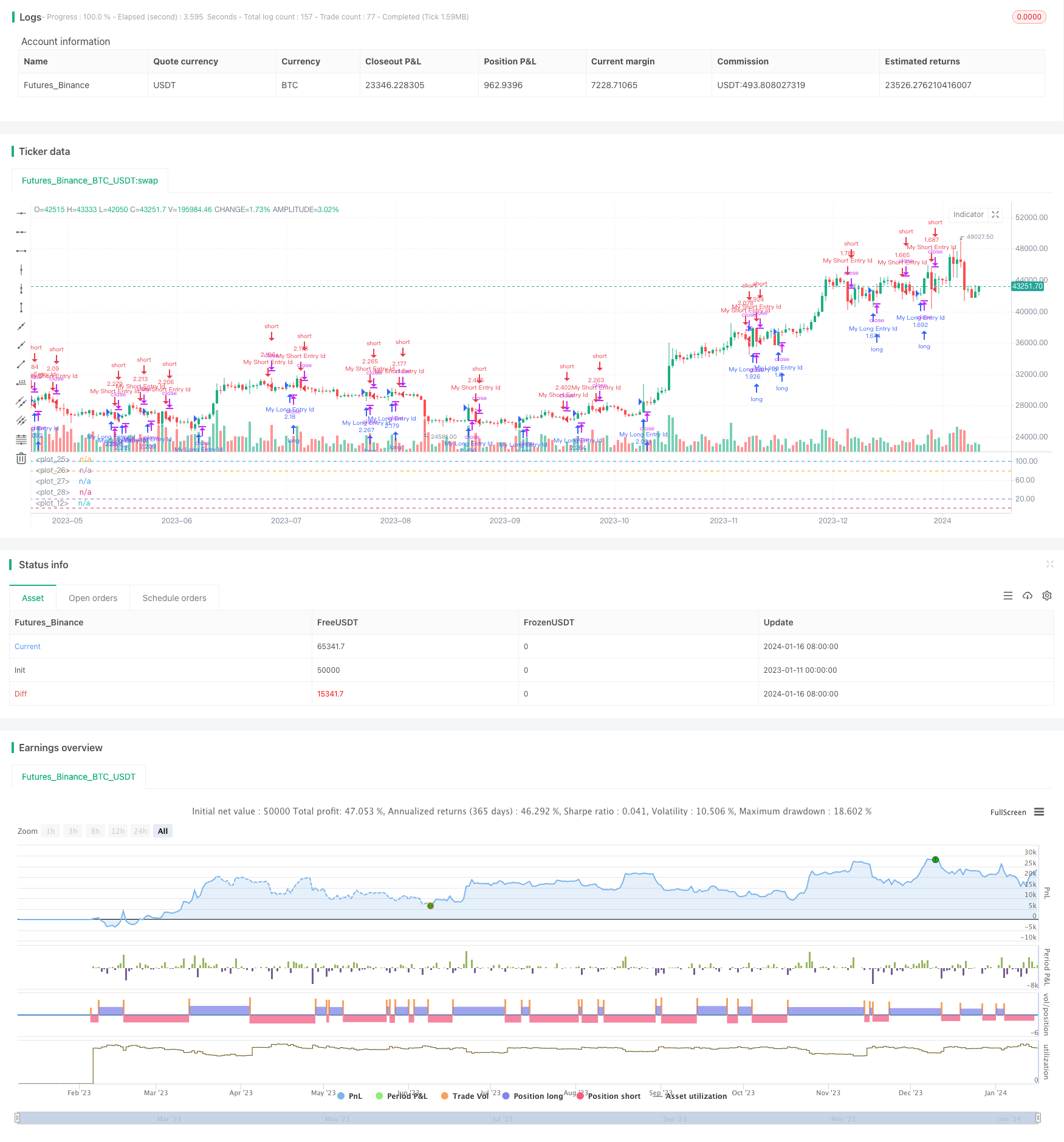The width and height of the screenshot is (1064, 1142).
Task: Select the diagonal ray line drawing tool
Action: tap(21, 345)
